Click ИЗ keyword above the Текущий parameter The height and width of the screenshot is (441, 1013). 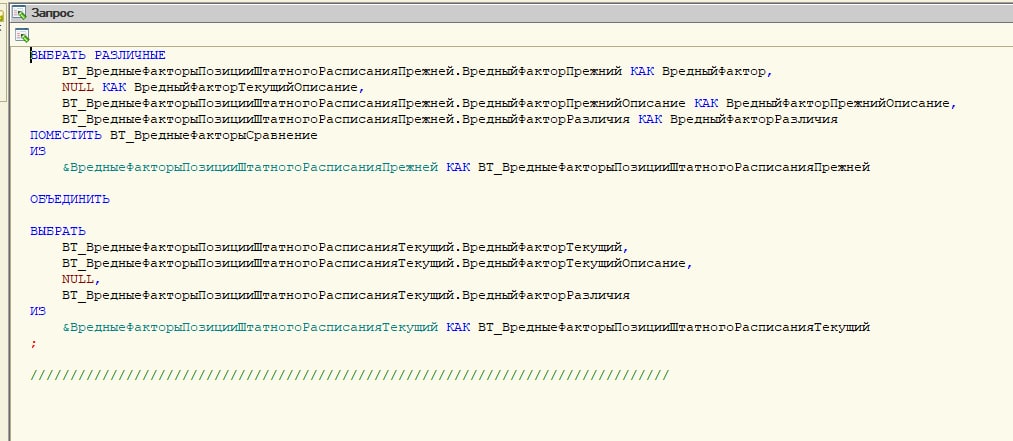[38, 312]
